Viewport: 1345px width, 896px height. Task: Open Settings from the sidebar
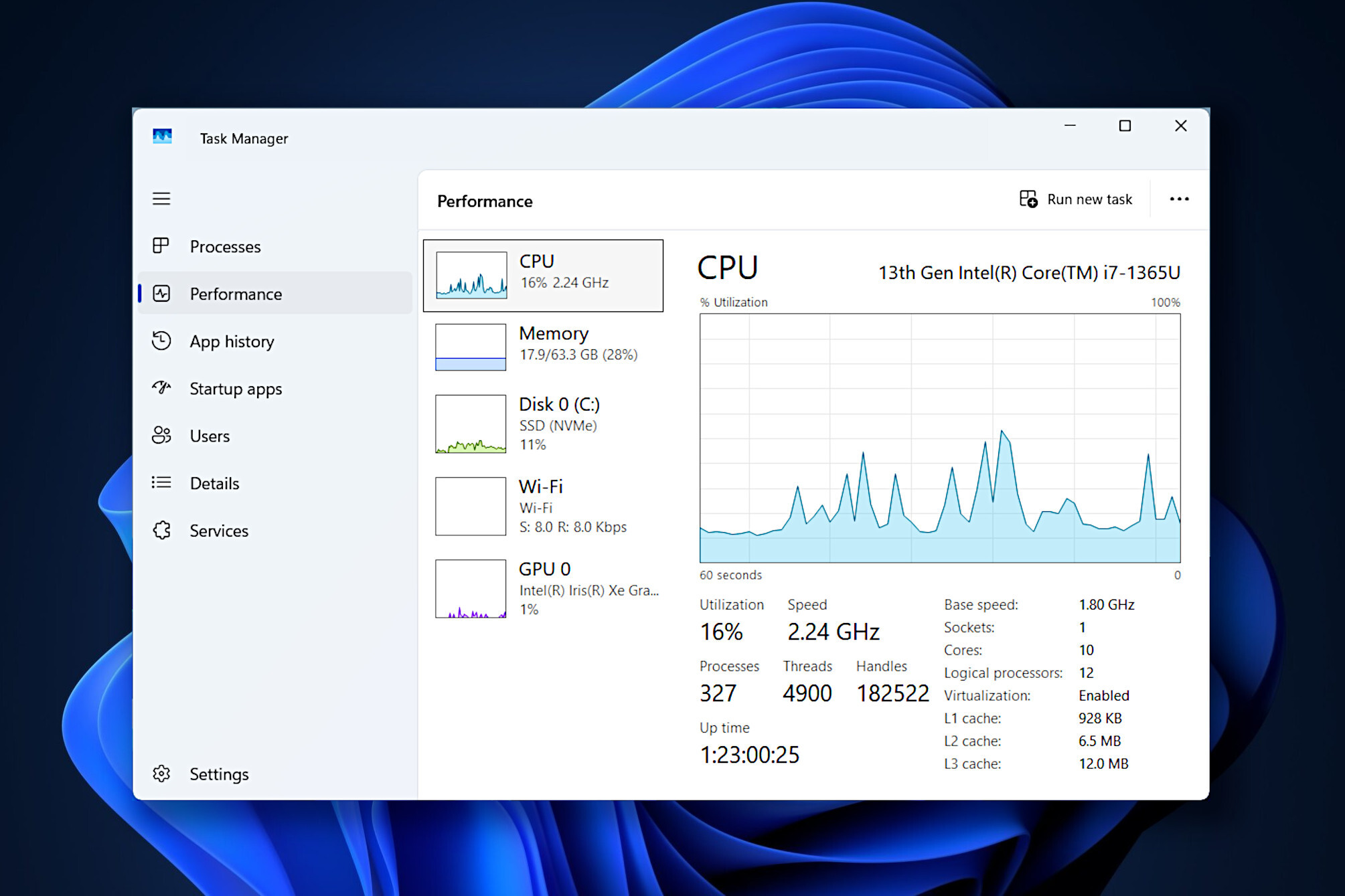218,774
